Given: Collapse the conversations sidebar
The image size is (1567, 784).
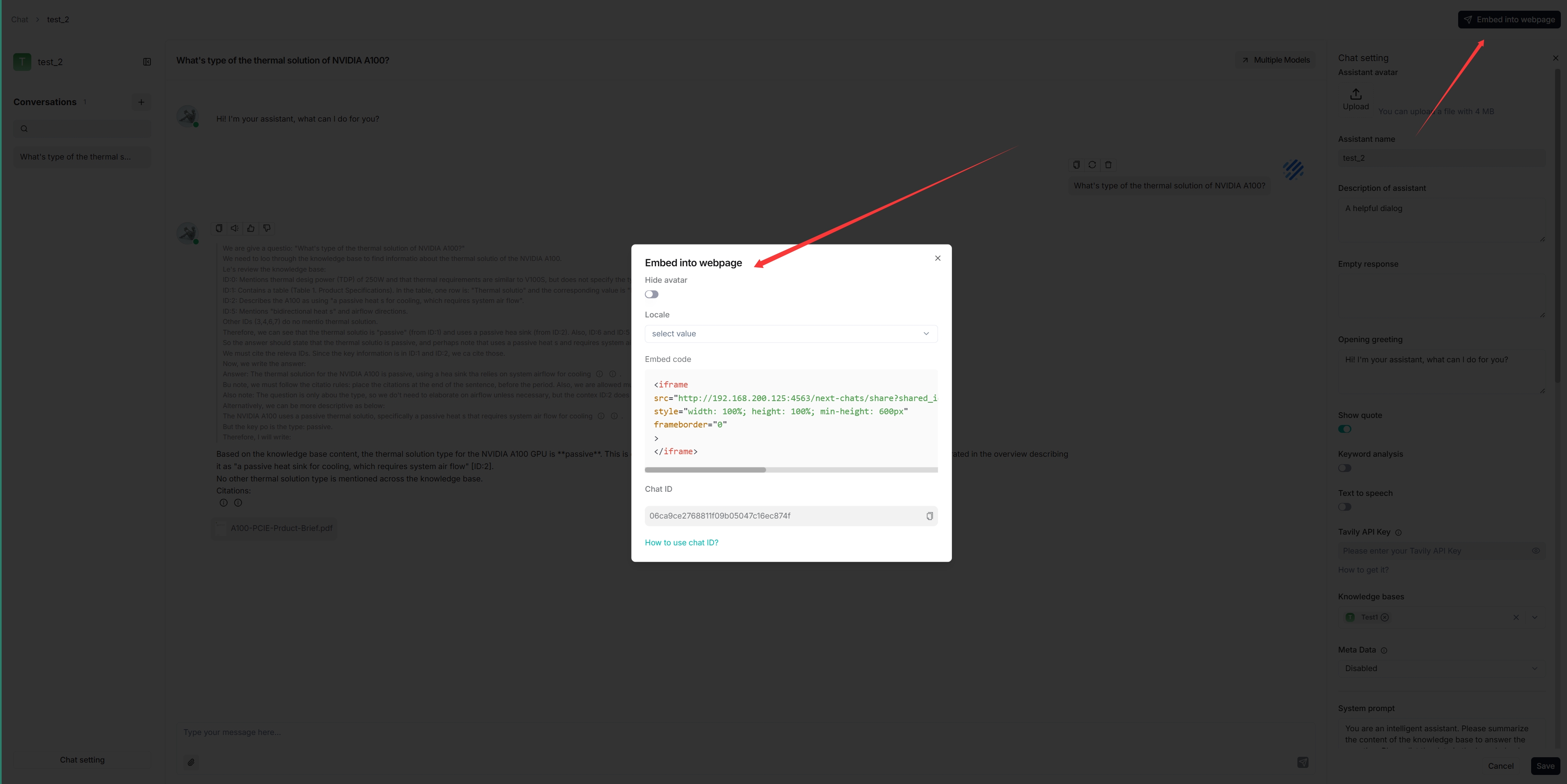Looking at the screenshot, I should click(147, 61).
